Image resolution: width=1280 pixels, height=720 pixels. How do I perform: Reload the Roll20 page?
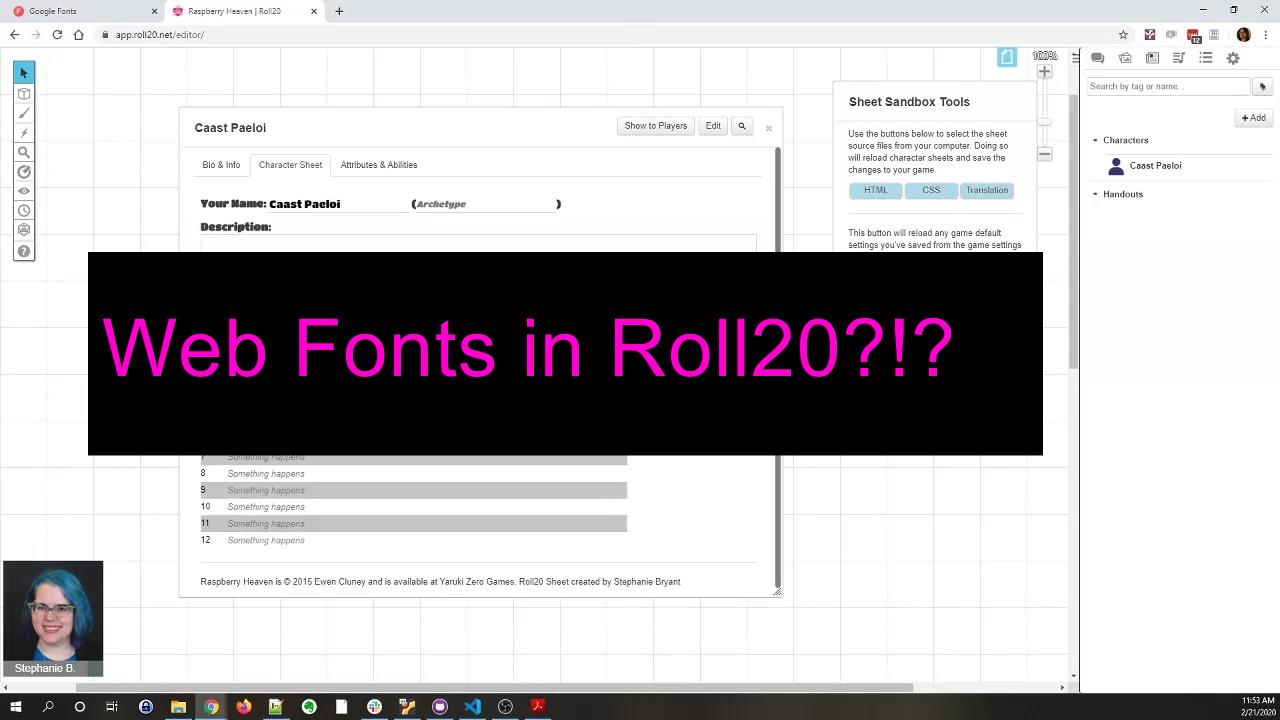coord(57,35)
